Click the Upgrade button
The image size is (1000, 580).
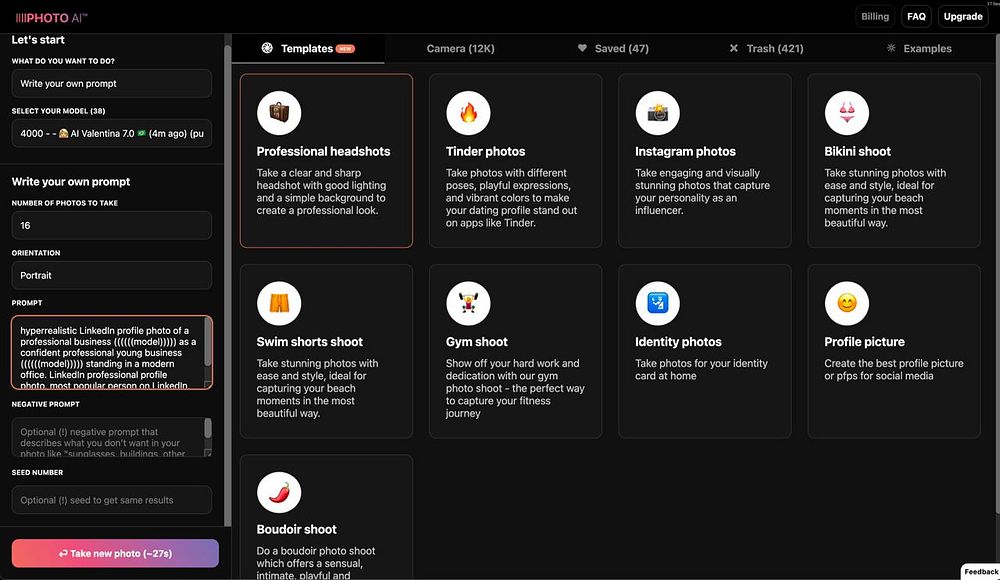962,17
